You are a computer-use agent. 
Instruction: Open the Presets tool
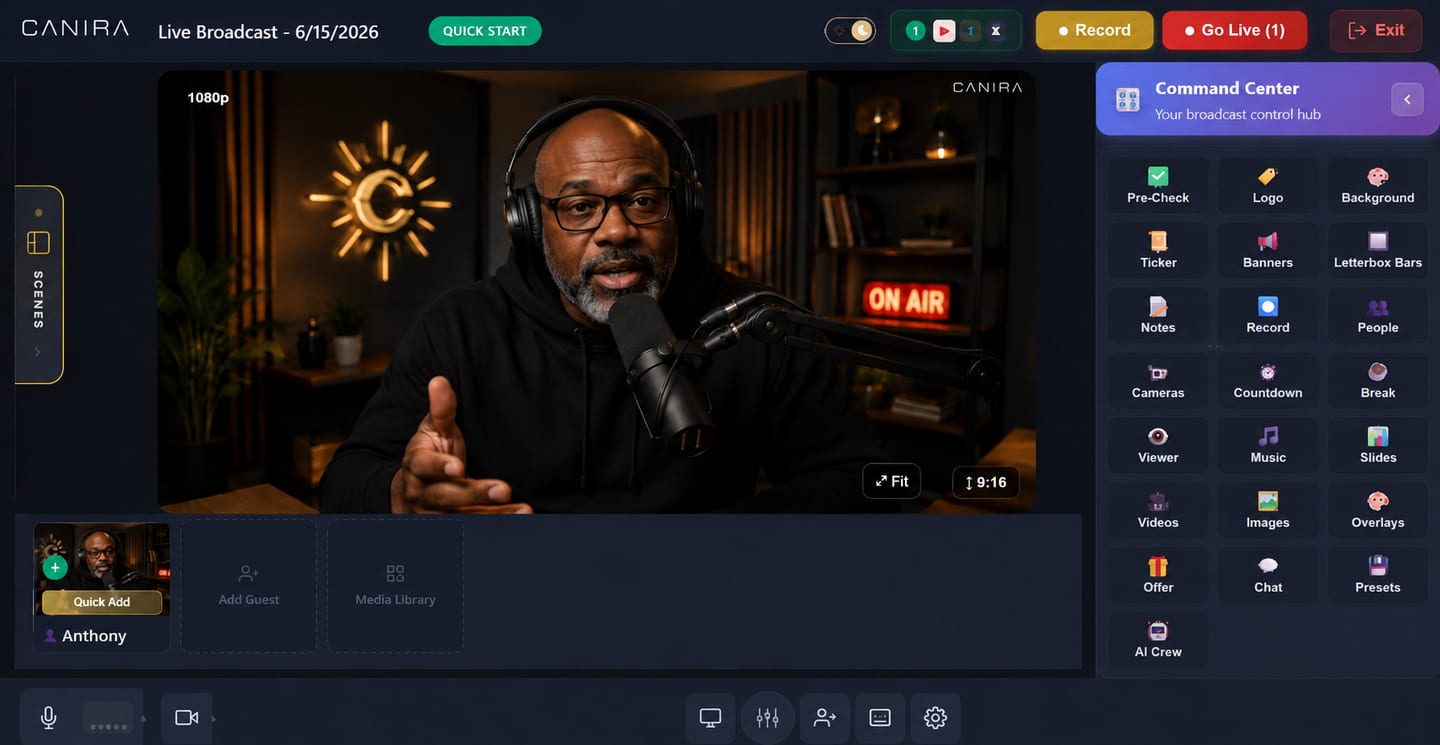1378,575
